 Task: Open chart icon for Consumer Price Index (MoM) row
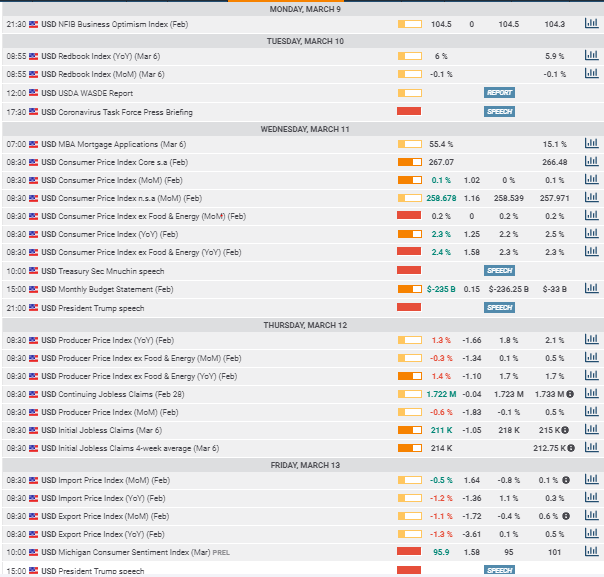click(591, 179)
